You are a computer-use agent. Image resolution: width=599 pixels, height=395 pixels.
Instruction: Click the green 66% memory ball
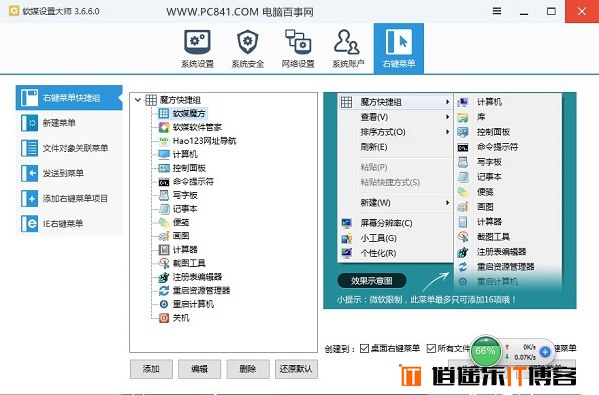(x=485, y=351)
